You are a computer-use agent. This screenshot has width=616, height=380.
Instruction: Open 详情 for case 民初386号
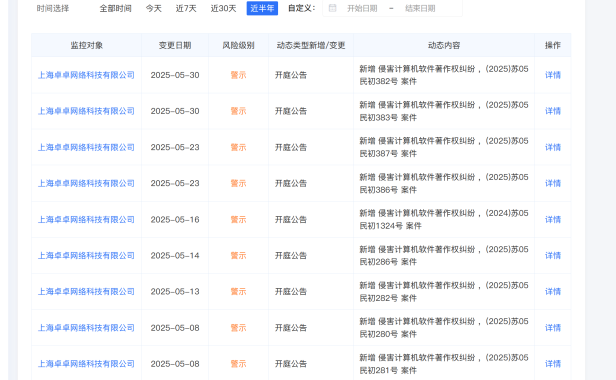(553, 184)
